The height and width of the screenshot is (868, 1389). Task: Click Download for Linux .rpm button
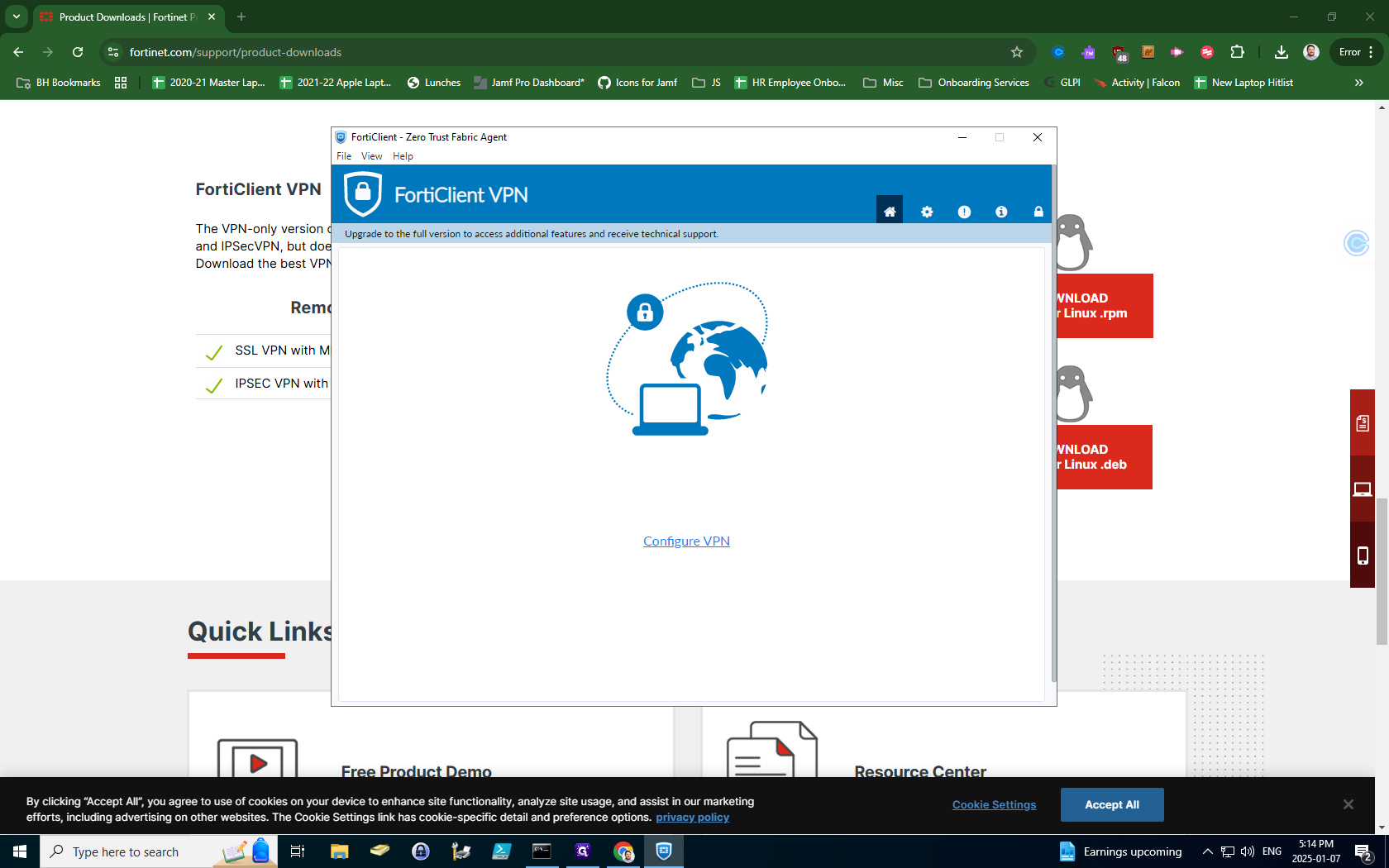(1105, 306)
